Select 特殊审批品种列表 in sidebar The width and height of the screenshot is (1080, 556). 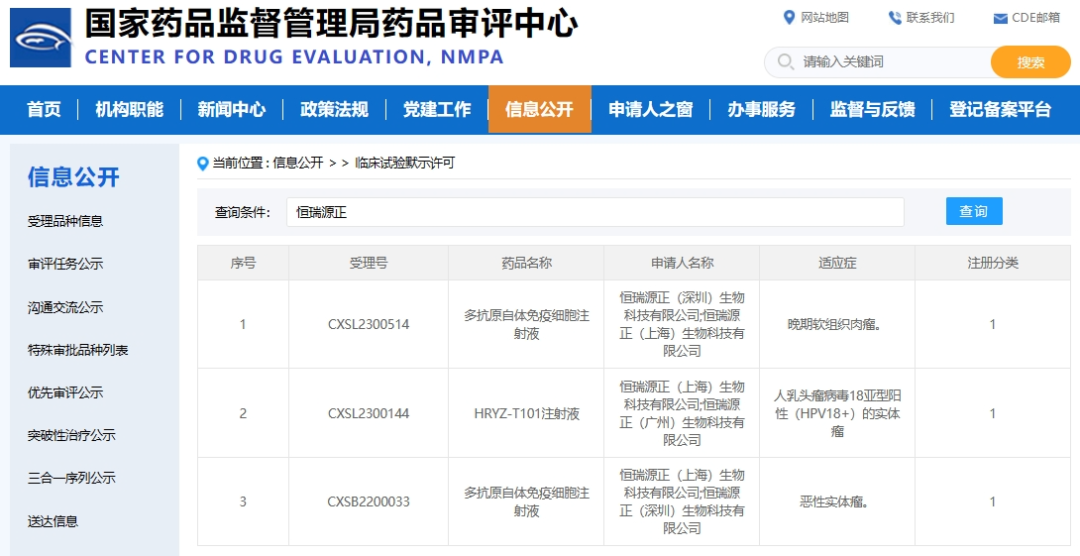(78, 350)
